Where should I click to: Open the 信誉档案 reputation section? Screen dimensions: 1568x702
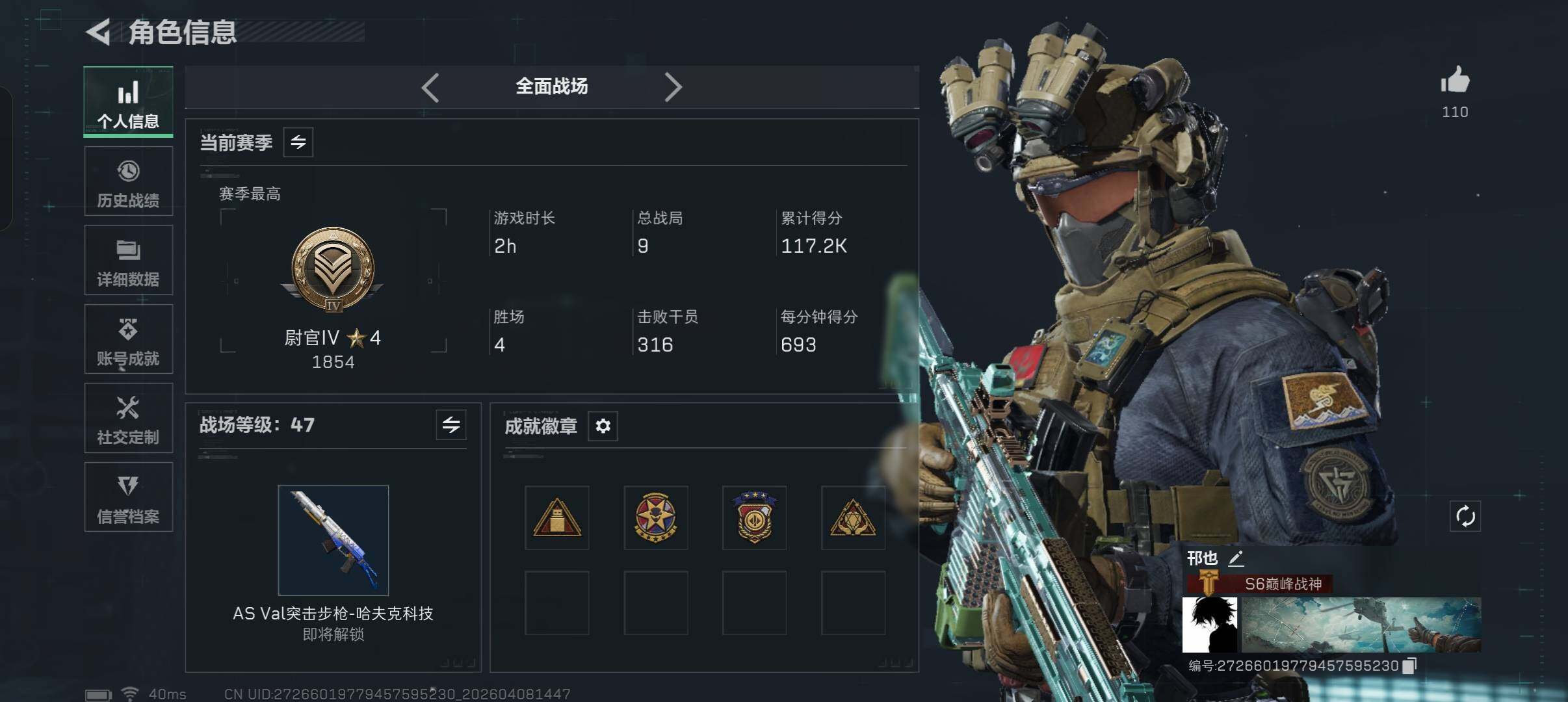[x=128, y=497]
